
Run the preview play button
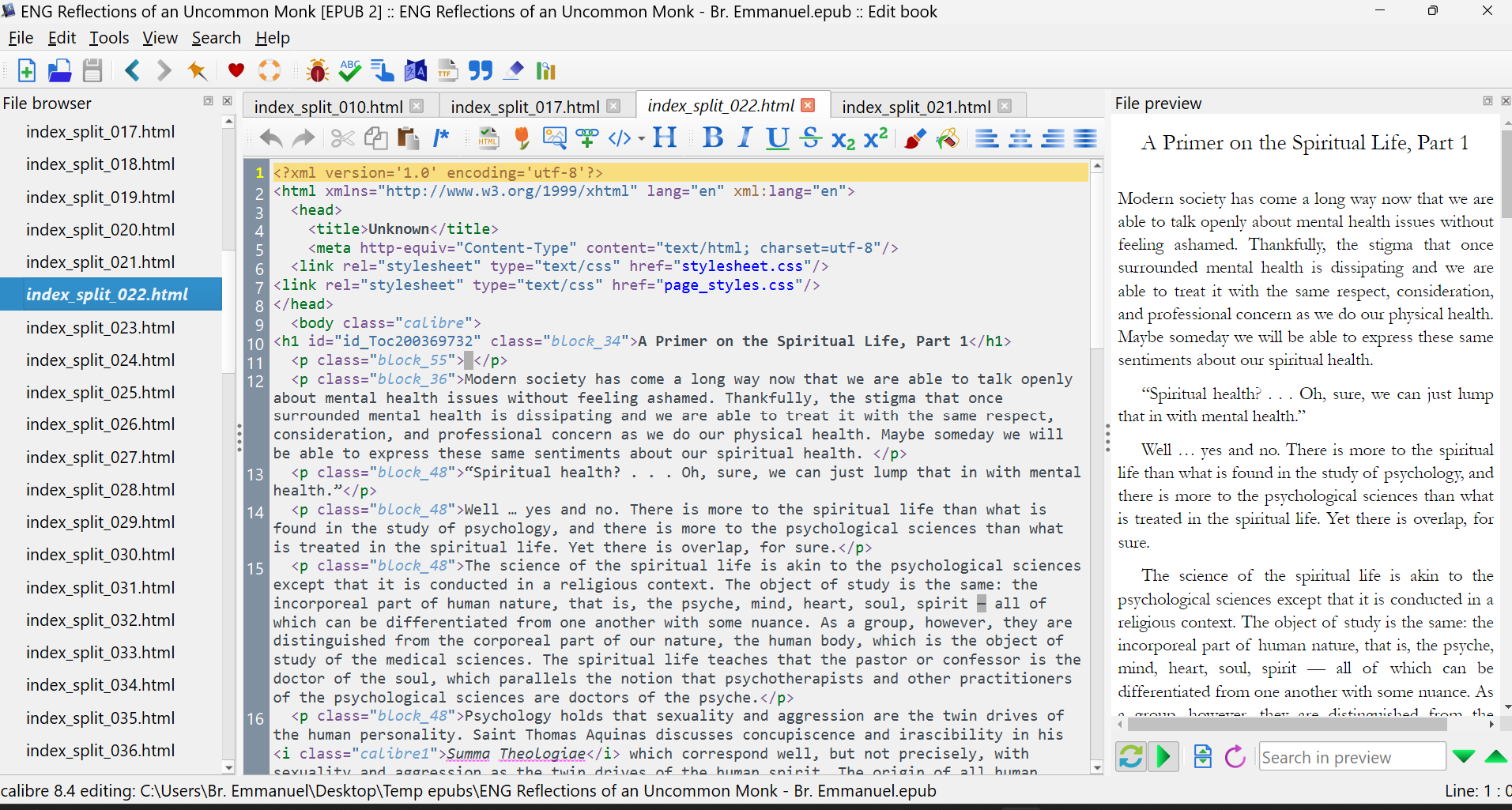click(1163, 756)
